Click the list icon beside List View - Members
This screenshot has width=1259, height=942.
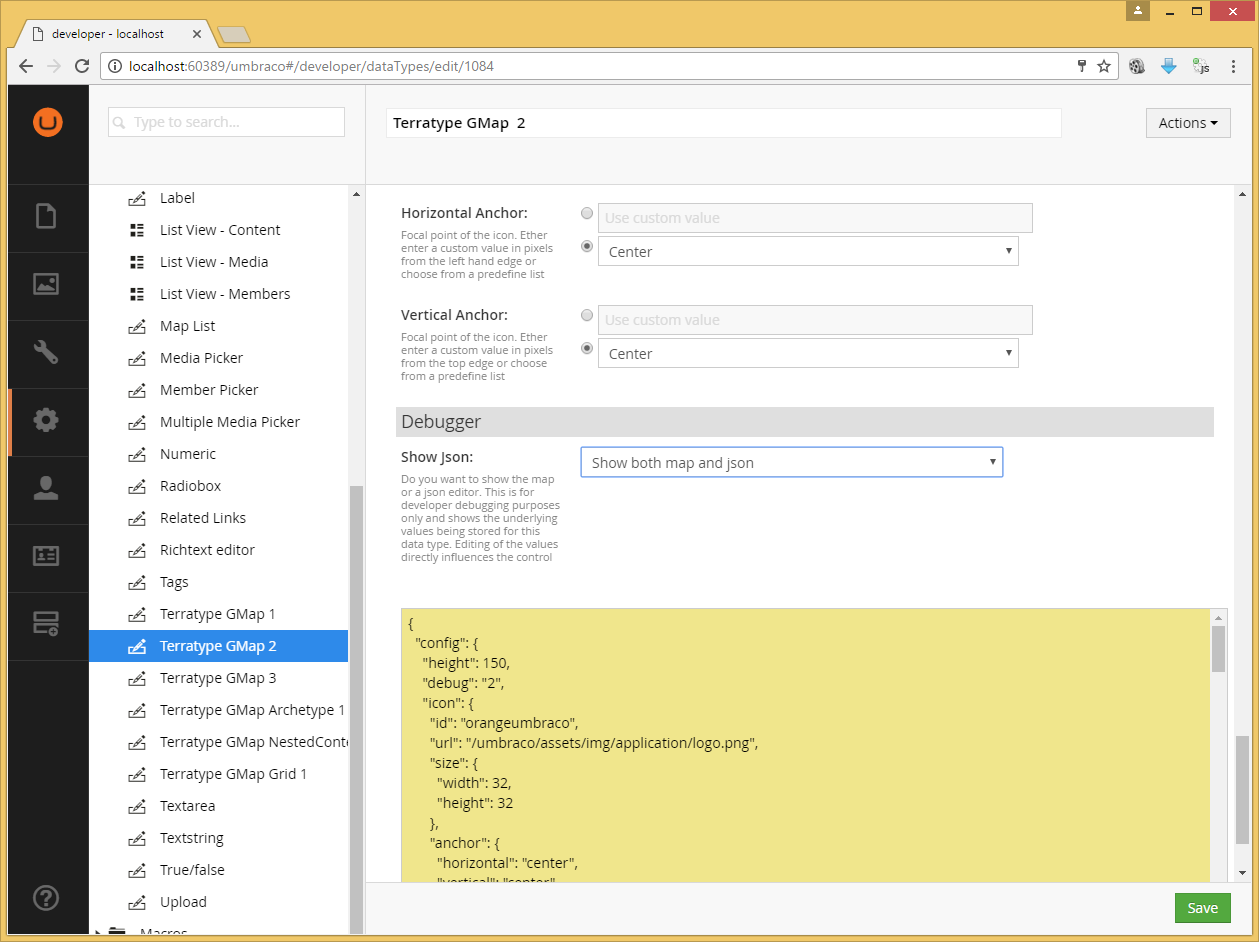point(137,294)
